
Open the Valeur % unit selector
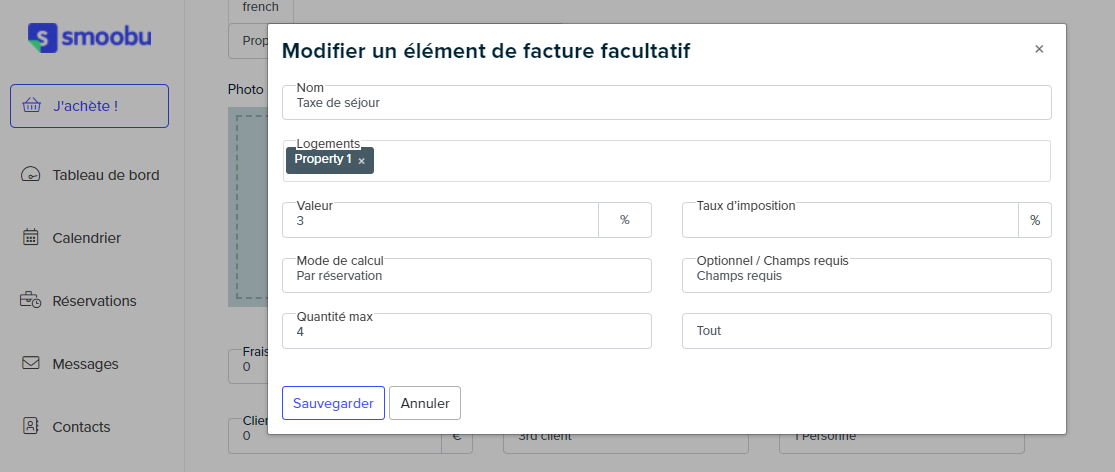pyautogui.click(x=625, y=220)
